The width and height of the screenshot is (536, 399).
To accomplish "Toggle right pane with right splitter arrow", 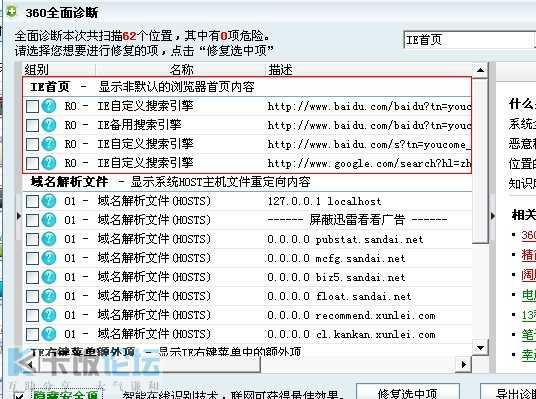I will 492,216.
